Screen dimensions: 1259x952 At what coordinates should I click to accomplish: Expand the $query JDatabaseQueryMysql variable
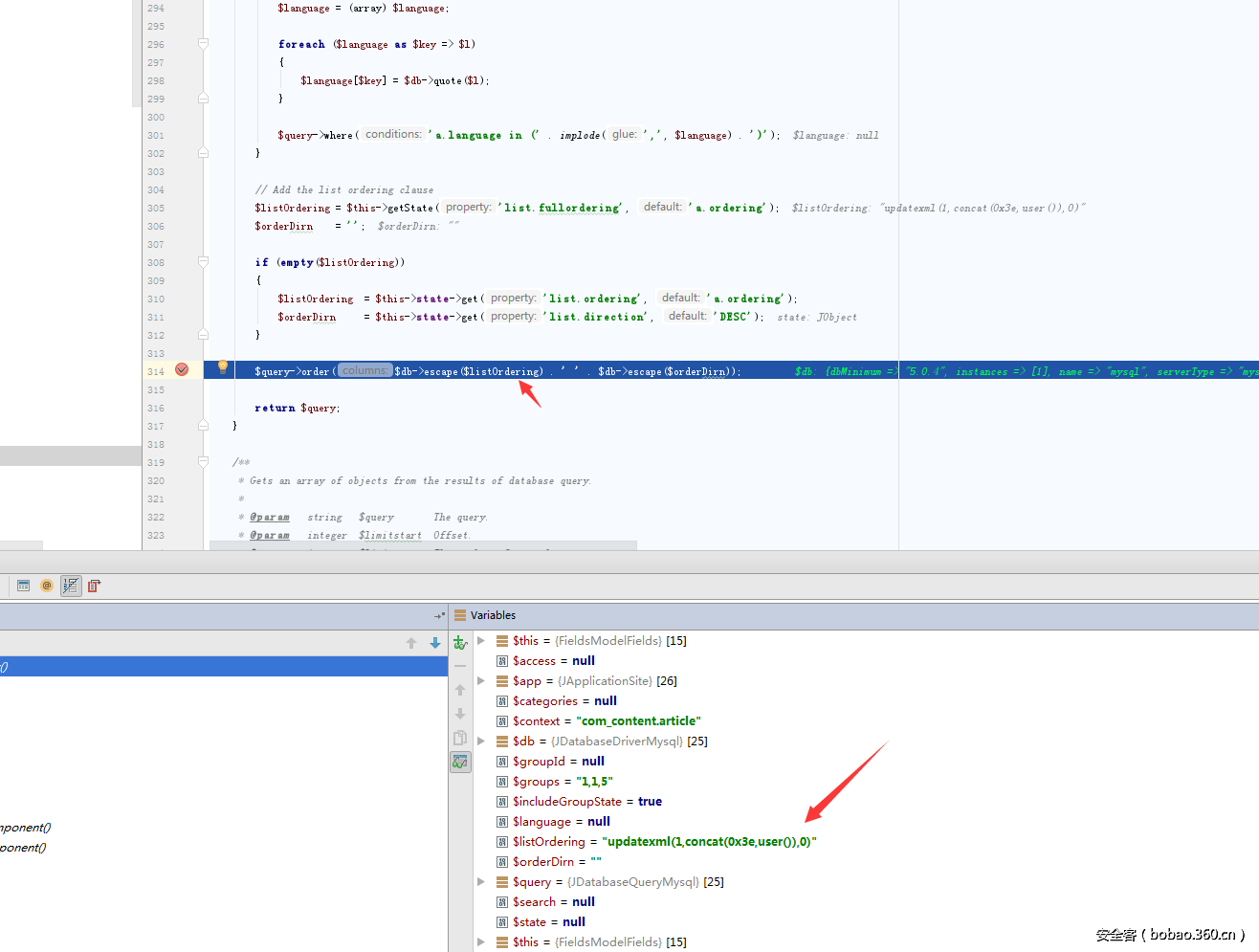point(481,882)
